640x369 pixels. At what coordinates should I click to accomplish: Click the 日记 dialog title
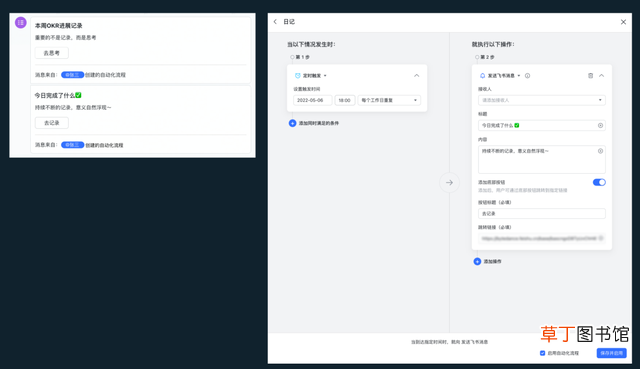pos(289,22)
